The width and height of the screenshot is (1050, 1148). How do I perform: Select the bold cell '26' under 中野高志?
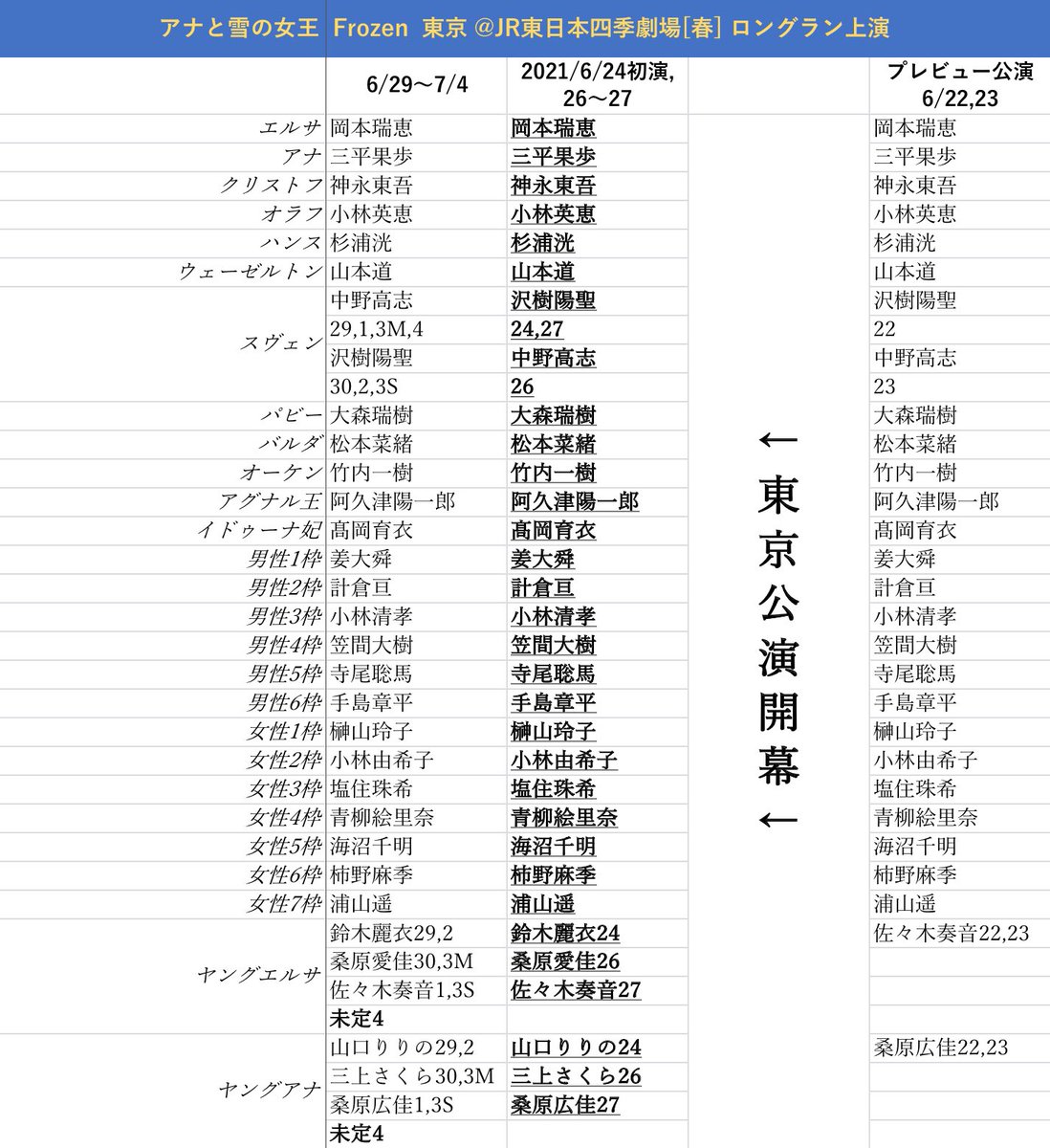598,387
